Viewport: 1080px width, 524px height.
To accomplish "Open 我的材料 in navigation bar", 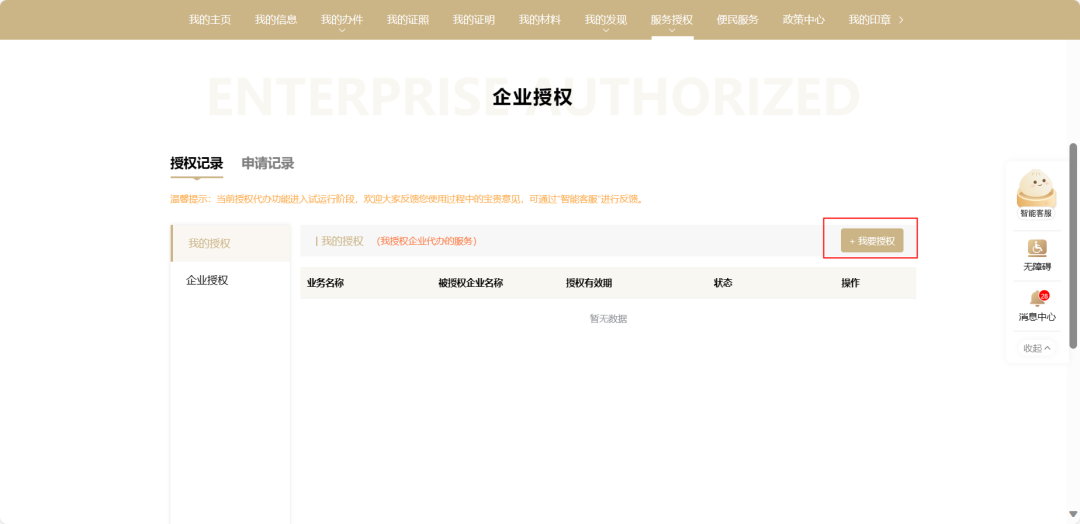I will tap(540, 20).
